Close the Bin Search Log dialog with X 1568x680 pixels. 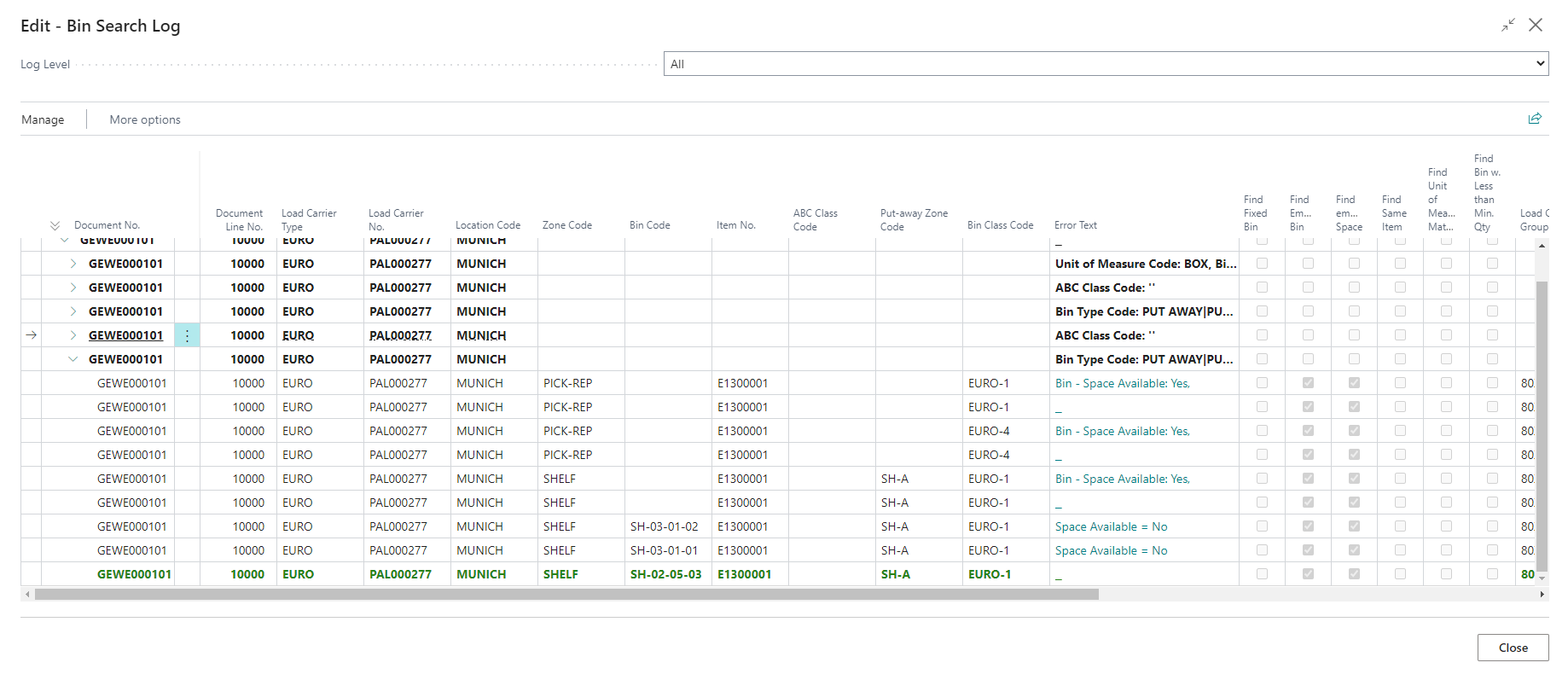[x=1536, y=26]
